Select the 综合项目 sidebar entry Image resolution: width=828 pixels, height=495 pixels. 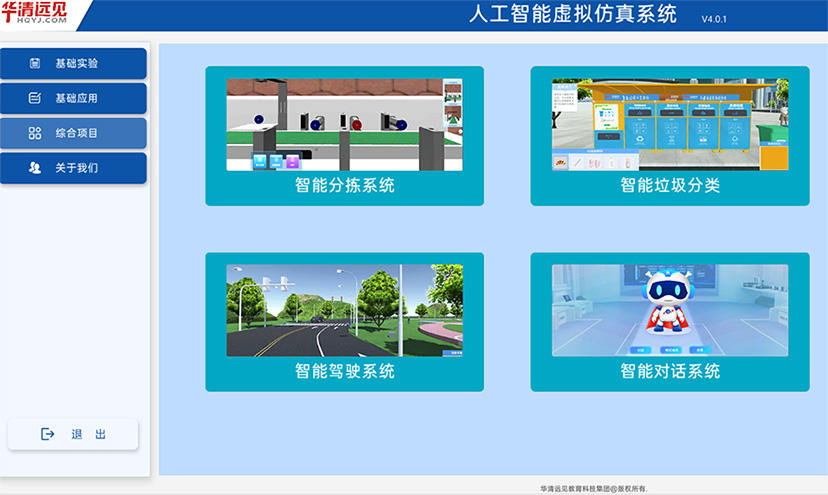coord(76,133)
